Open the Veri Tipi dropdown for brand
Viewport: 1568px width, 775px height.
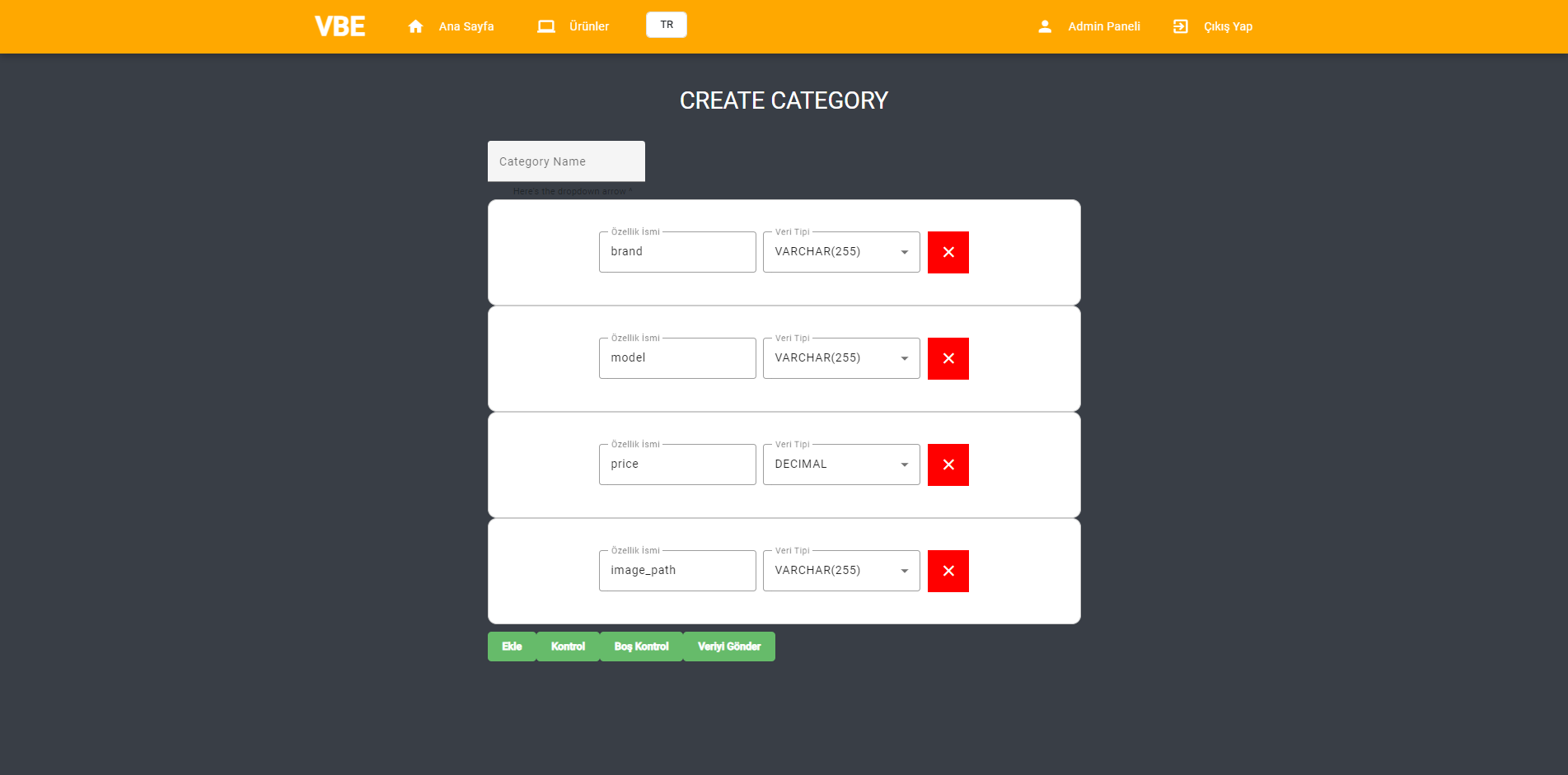point(904,252)
